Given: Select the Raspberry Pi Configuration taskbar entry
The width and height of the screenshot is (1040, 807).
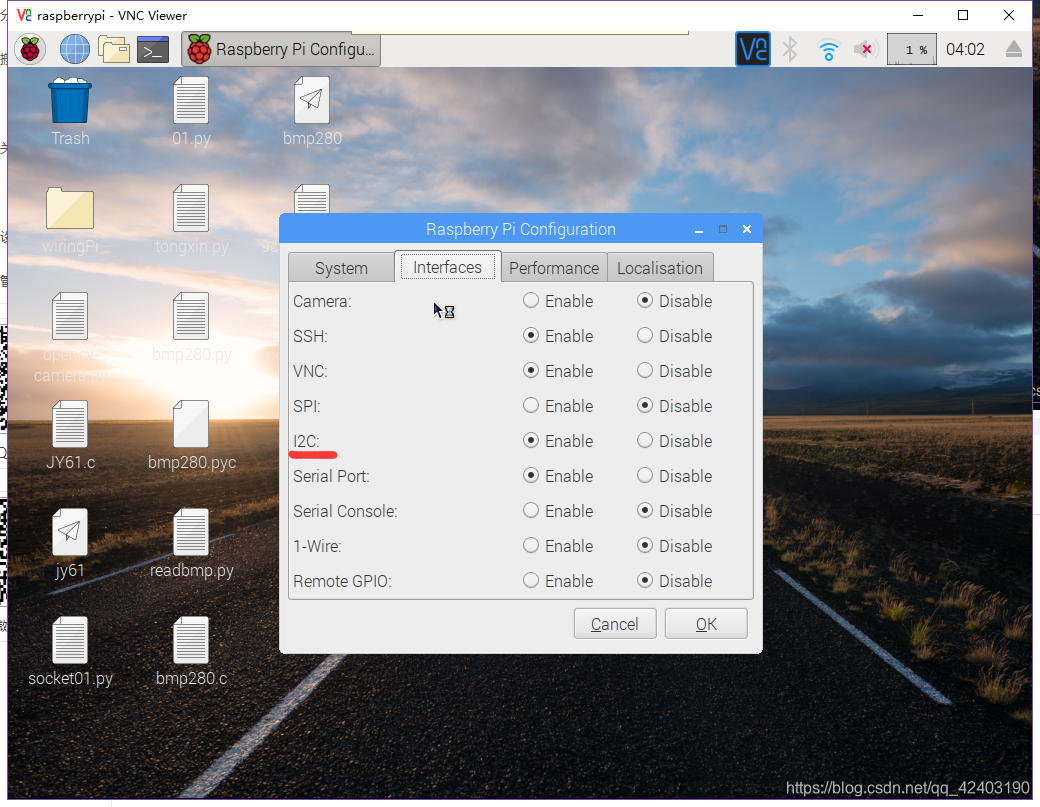Looking at the screenshot, I should point(281,49).
